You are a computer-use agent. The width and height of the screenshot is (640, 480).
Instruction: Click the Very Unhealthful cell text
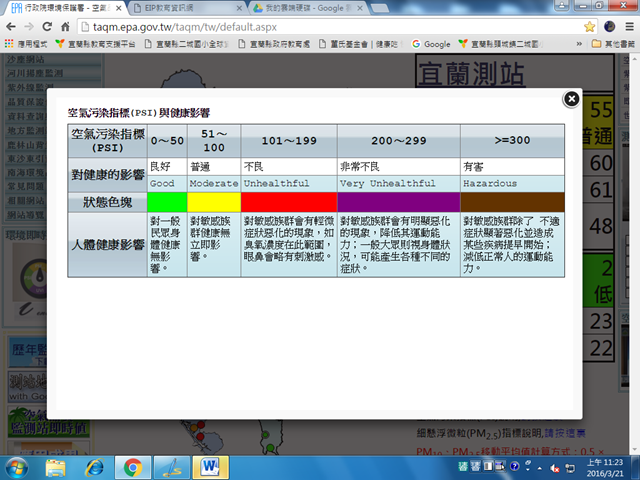click(x=388, y=184)
